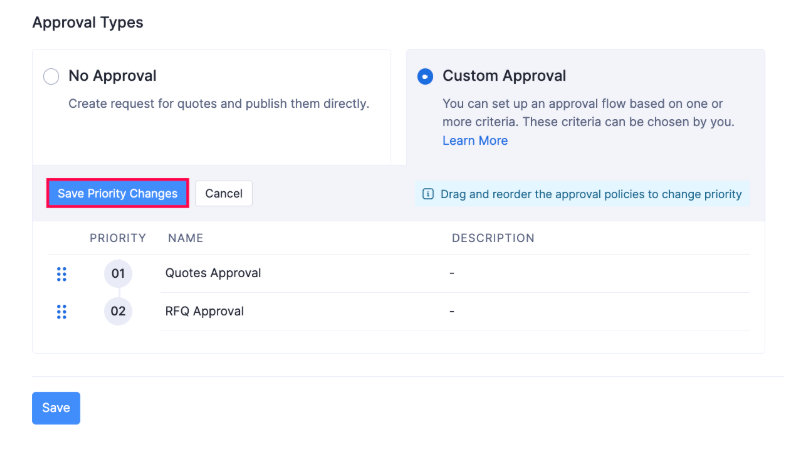Select the No Approval radio button
The height and width of the screenshot is (458, 802).
(x=51, y=76)
